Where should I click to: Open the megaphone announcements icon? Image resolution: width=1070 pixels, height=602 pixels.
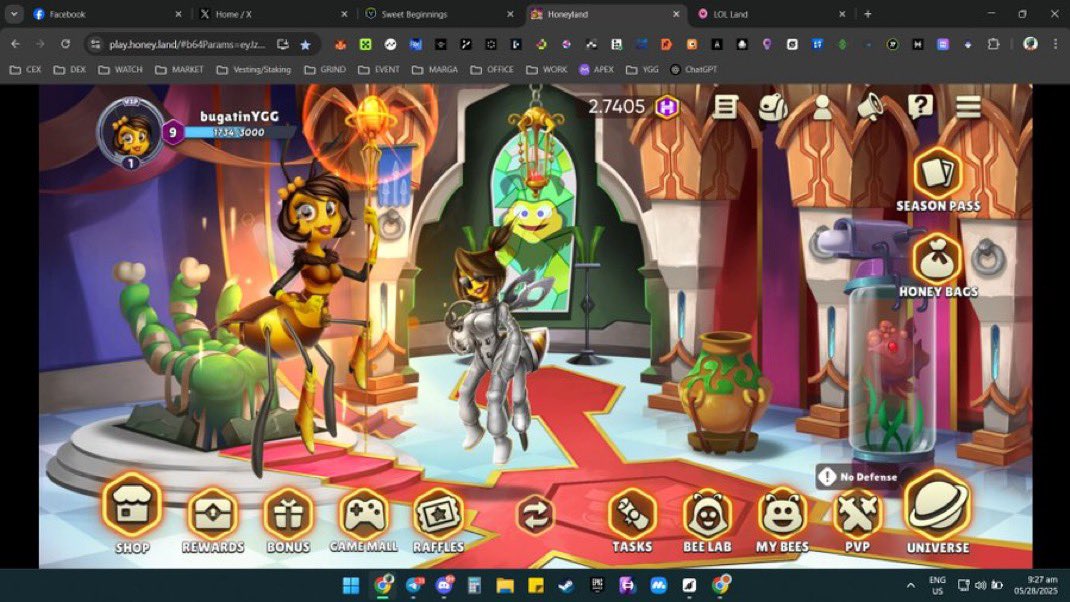871,107
